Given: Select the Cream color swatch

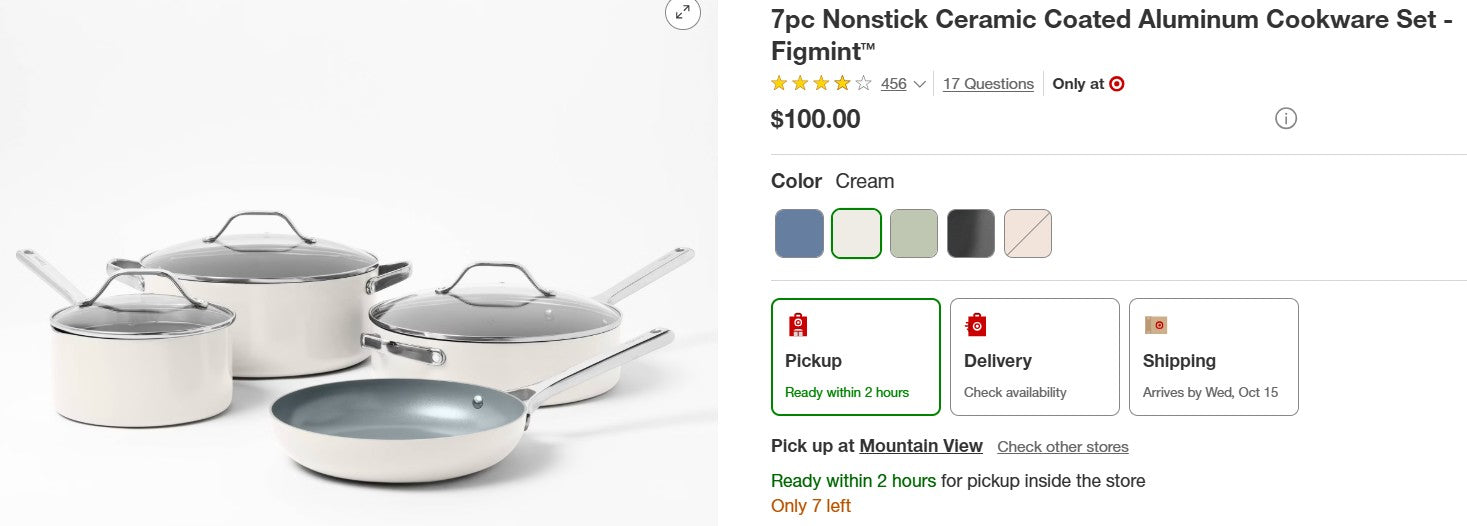Looking at the screenshot, I should point(856,233).
